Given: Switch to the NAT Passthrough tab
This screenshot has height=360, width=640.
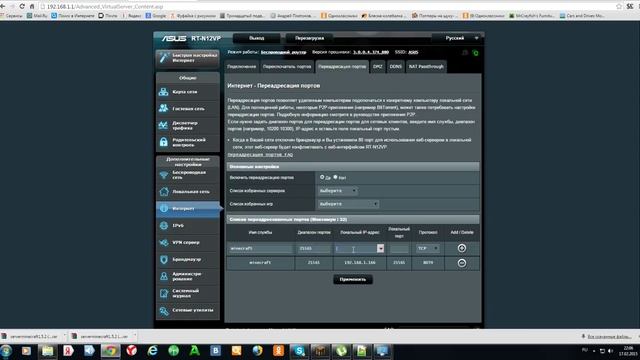Looking at the screenshot, I should tap(426, 67).
